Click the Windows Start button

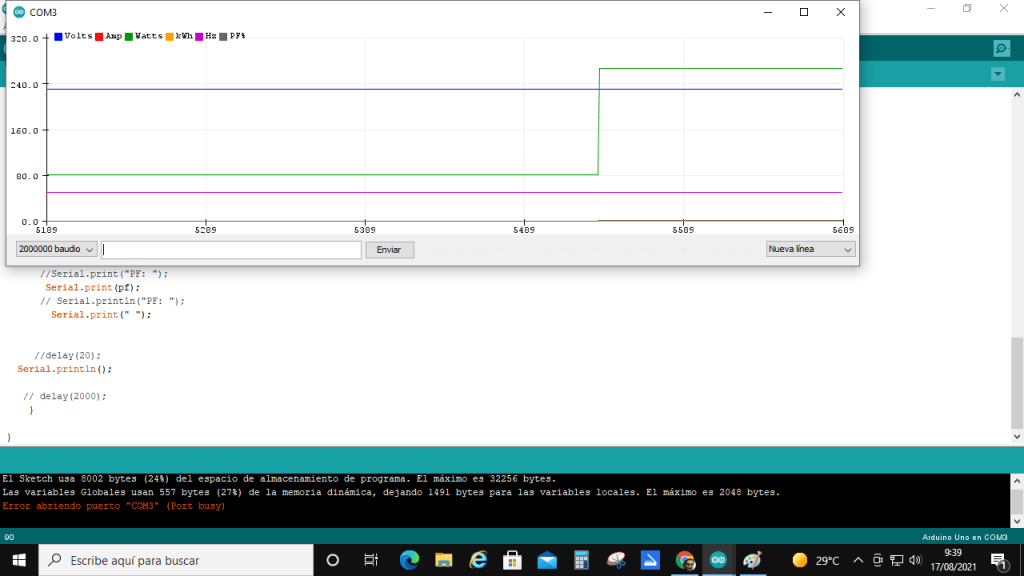(19, 560)
